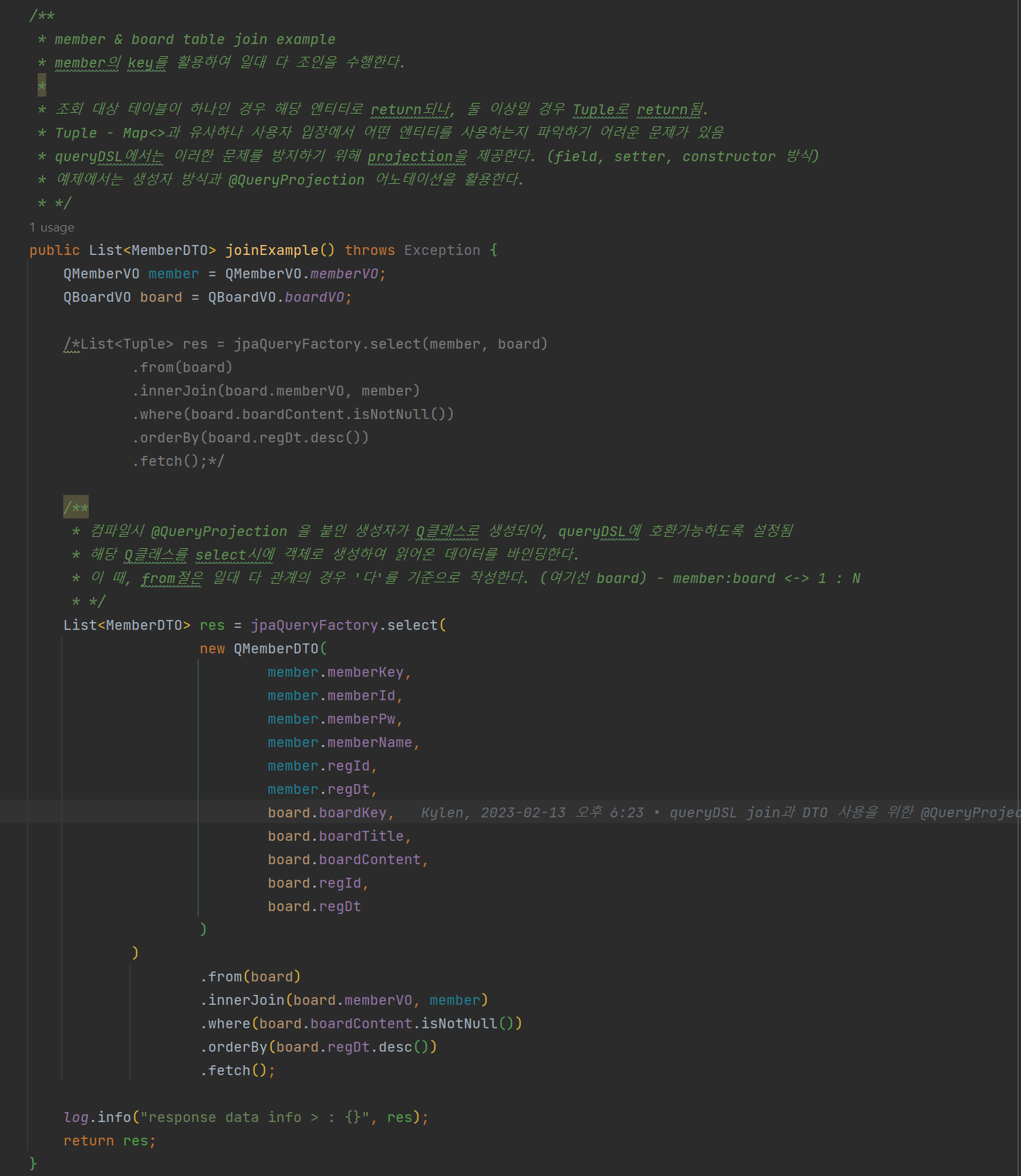Click the member.regId constructor argument
1021x1176 pixels.
[x=319, y=766]
